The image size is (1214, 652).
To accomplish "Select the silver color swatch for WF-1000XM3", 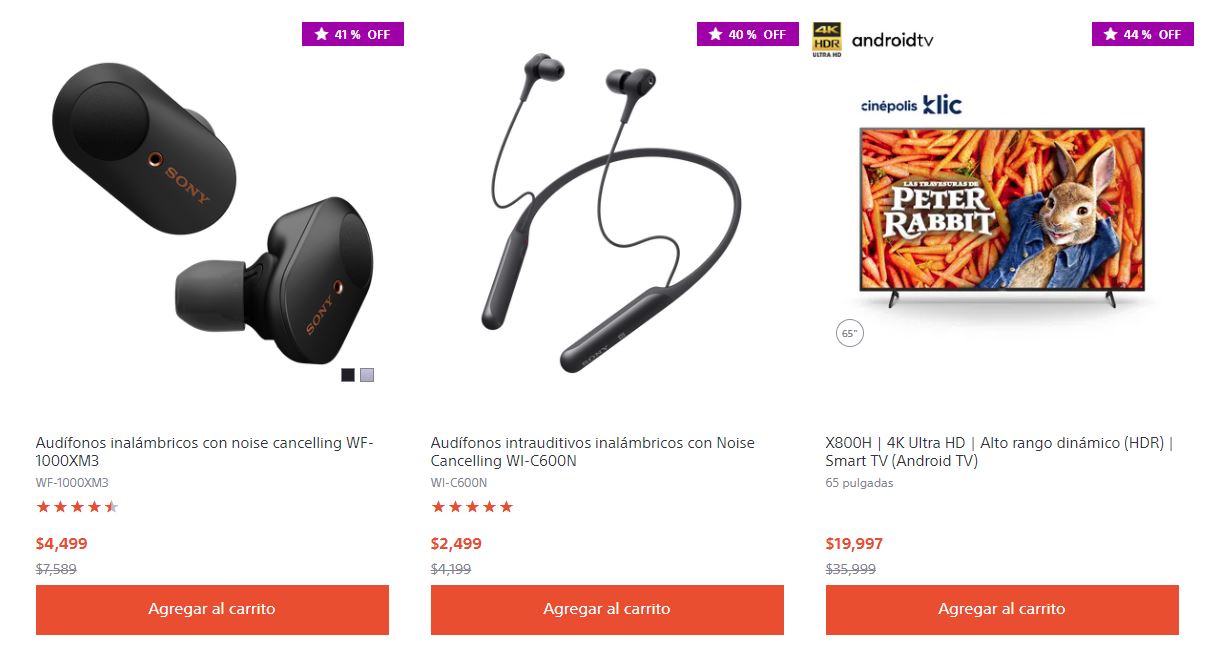I will point(367,375).
